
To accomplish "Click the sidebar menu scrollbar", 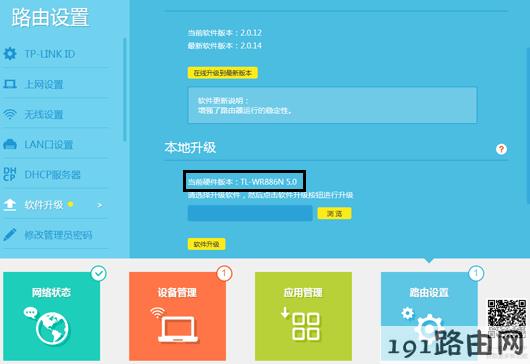I will coord(125,90).
